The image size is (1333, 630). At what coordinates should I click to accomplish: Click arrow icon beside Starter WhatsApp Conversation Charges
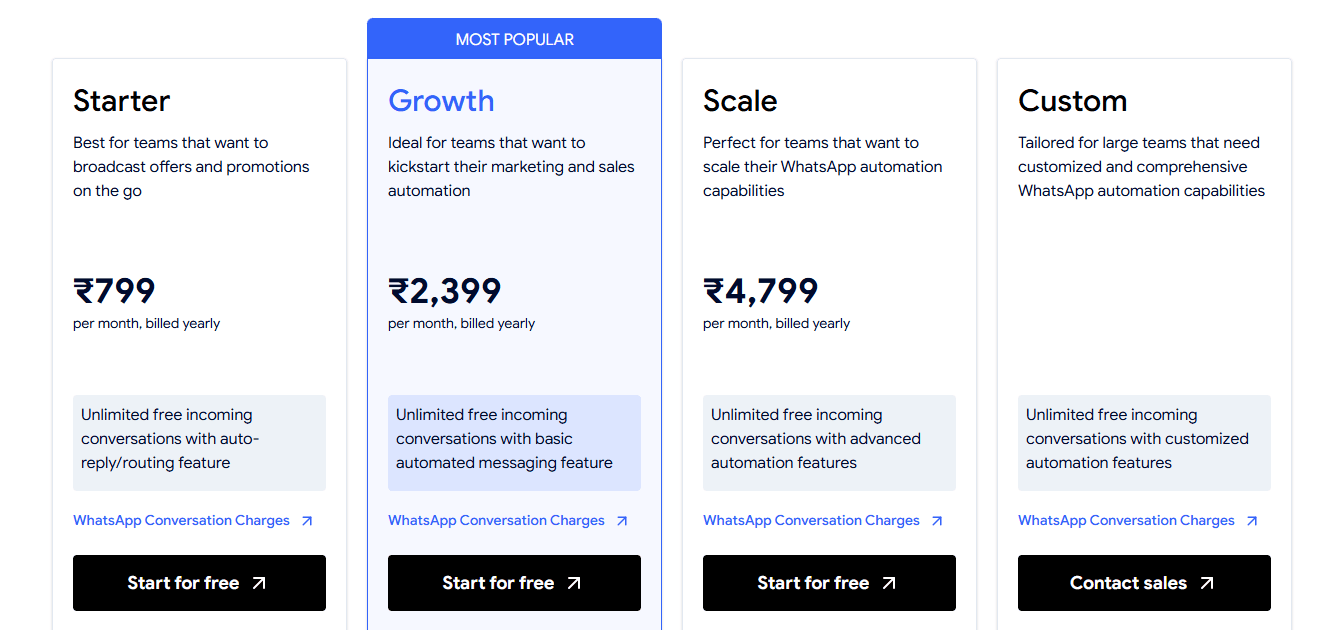[307, 521]
